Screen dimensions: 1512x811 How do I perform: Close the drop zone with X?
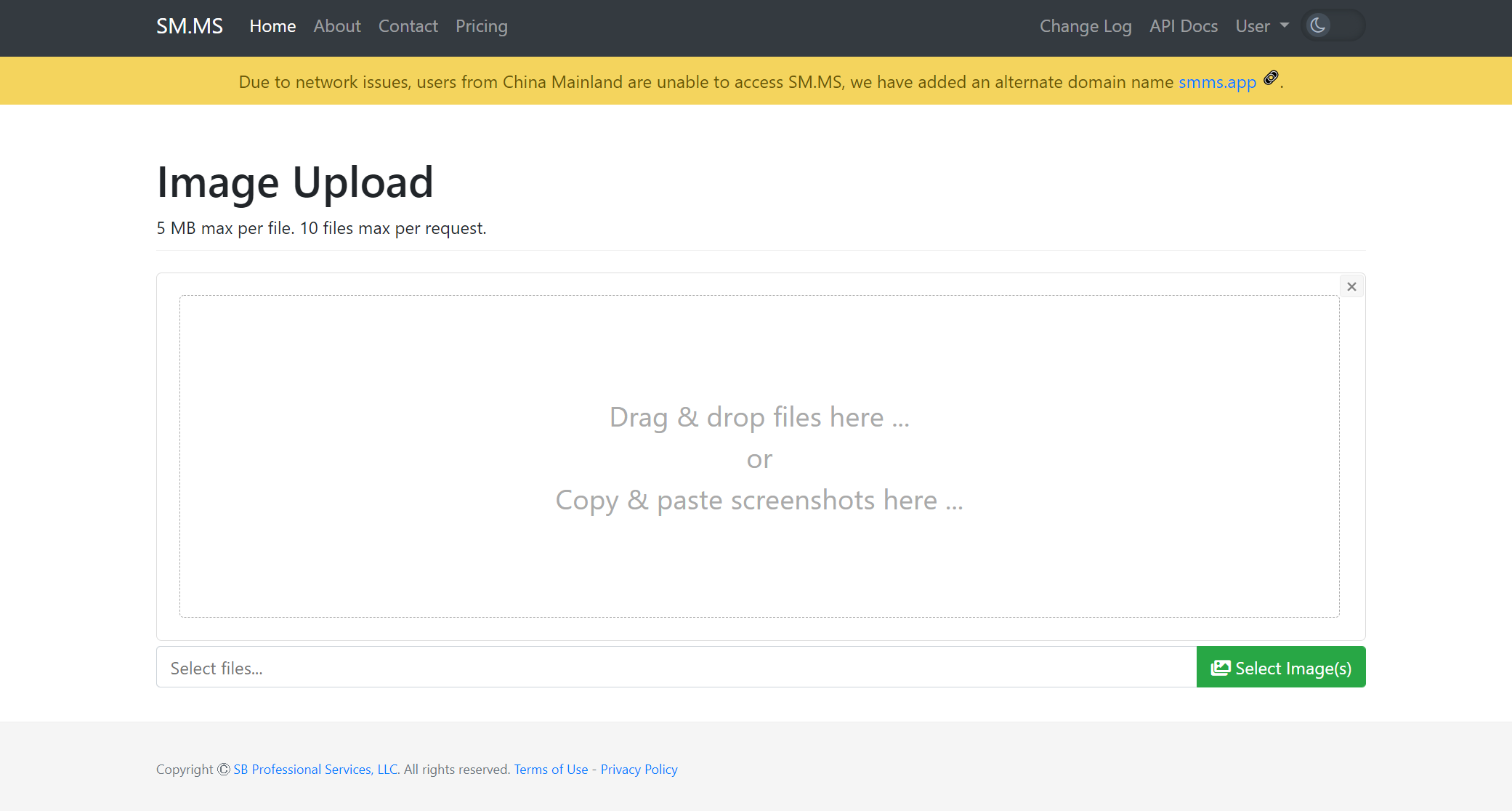1351,286
